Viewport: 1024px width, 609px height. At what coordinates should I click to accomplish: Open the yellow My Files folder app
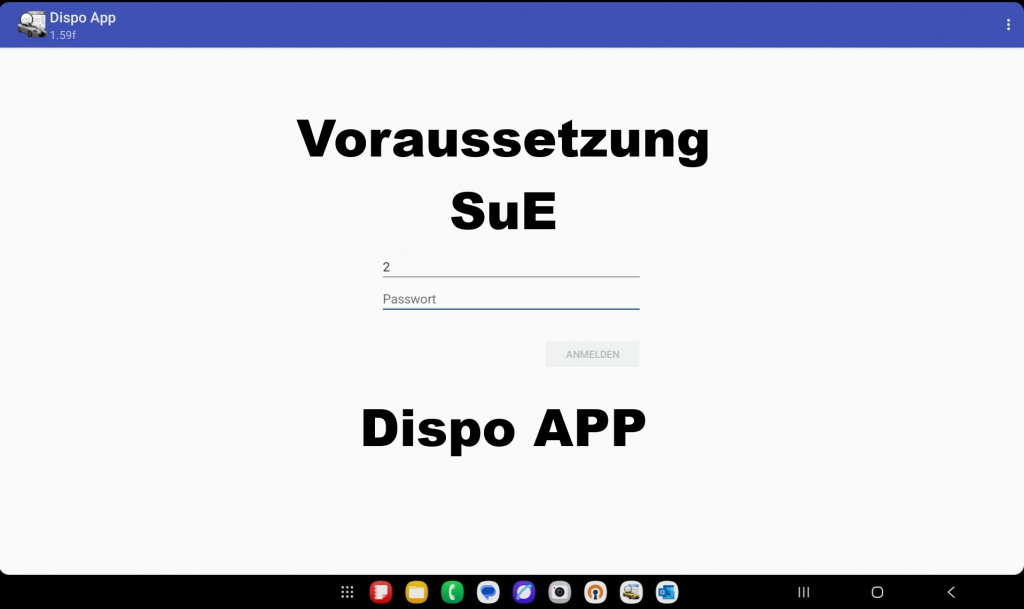416,592
